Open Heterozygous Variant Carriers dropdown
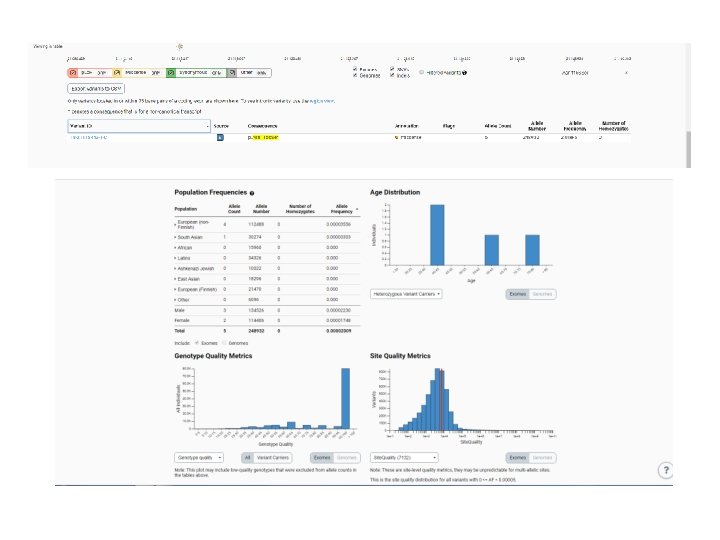The width and height of the screenshot is (720, 540). pos(406,294)
